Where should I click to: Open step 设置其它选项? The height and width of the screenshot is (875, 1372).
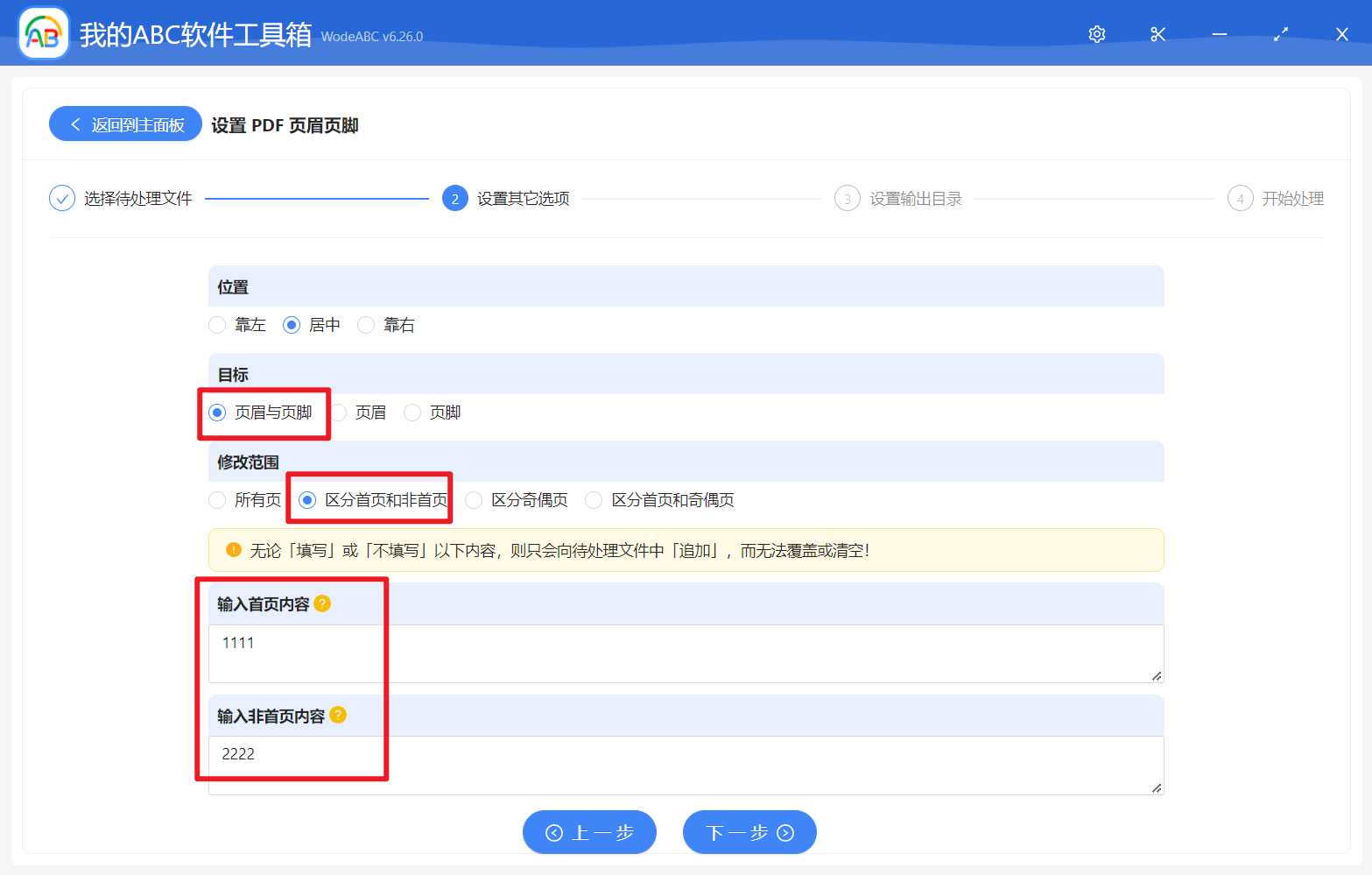(x=524, y=199)
